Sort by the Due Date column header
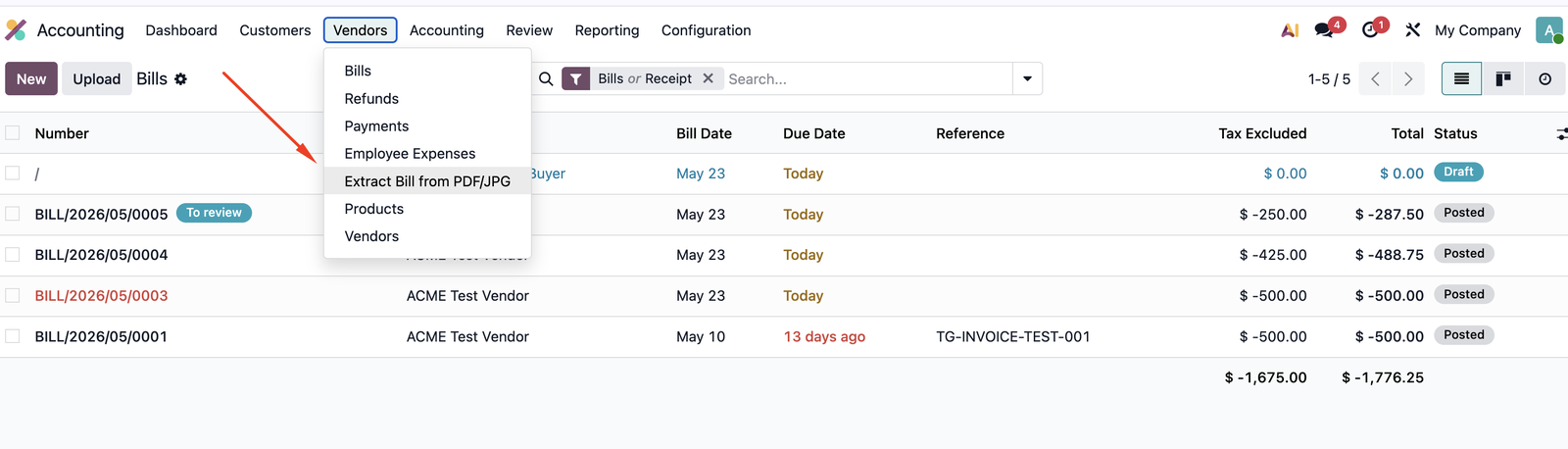The image size is (1568, 449). click(813, 133)
